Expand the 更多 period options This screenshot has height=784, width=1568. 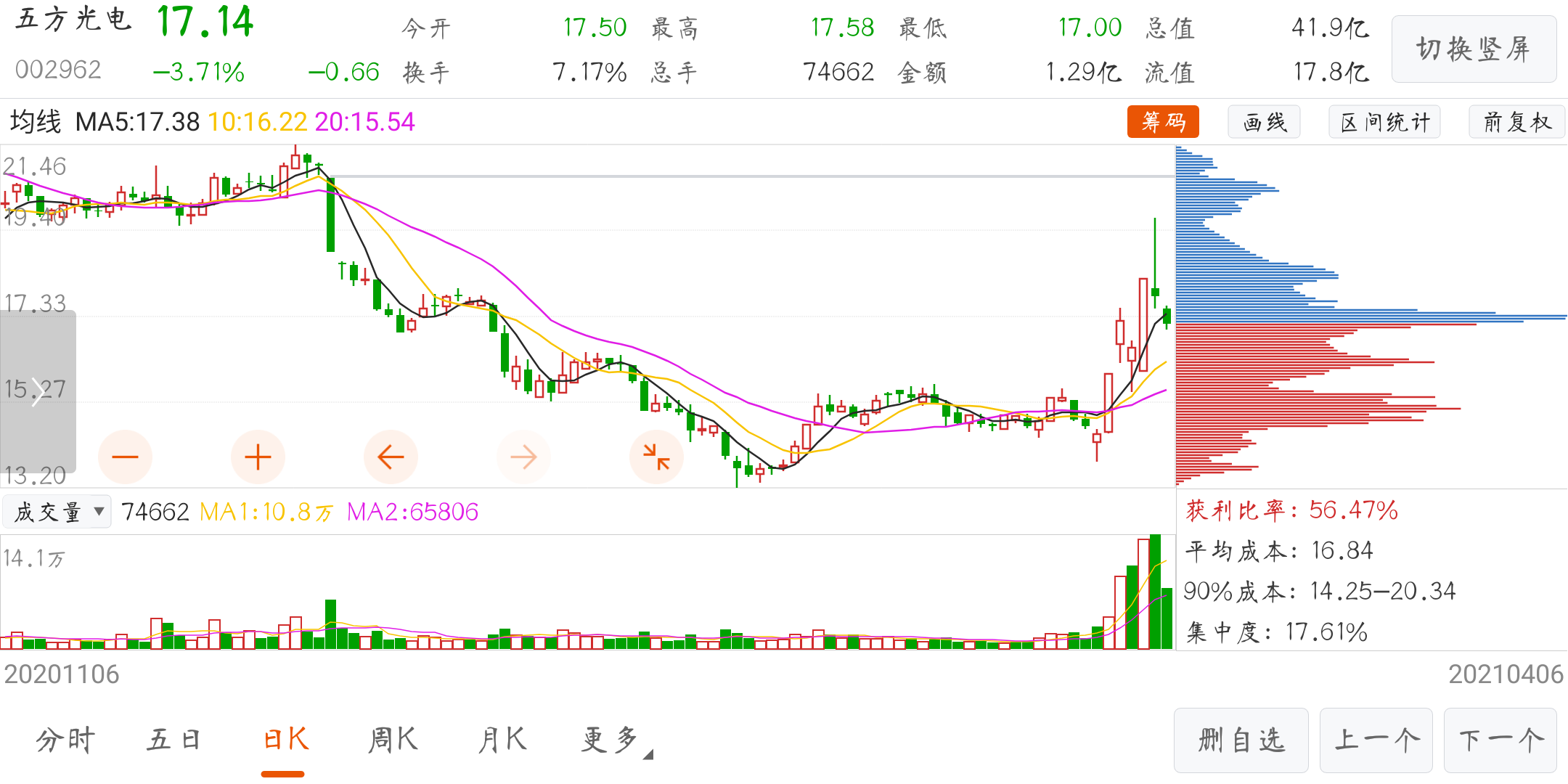pyautogui.click(x=617, y=740)
